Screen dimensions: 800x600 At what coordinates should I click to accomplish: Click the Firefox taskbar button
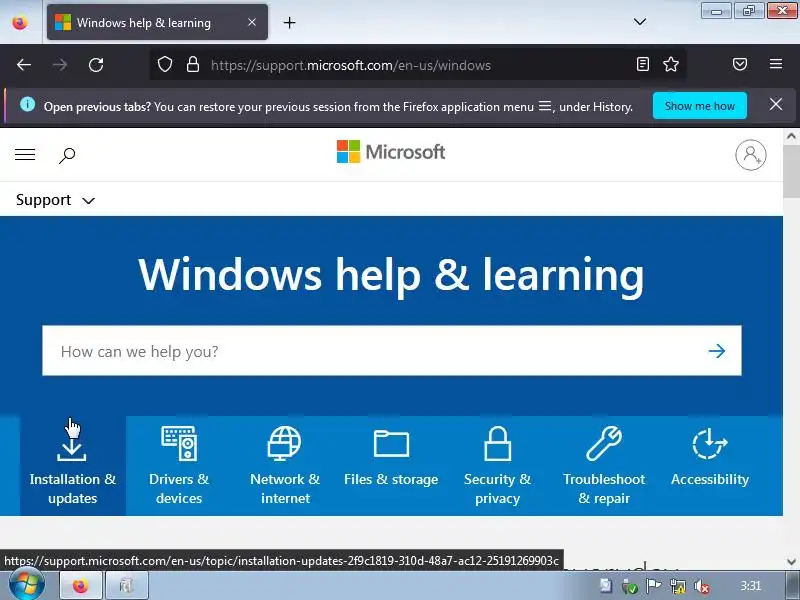point(81,586)
